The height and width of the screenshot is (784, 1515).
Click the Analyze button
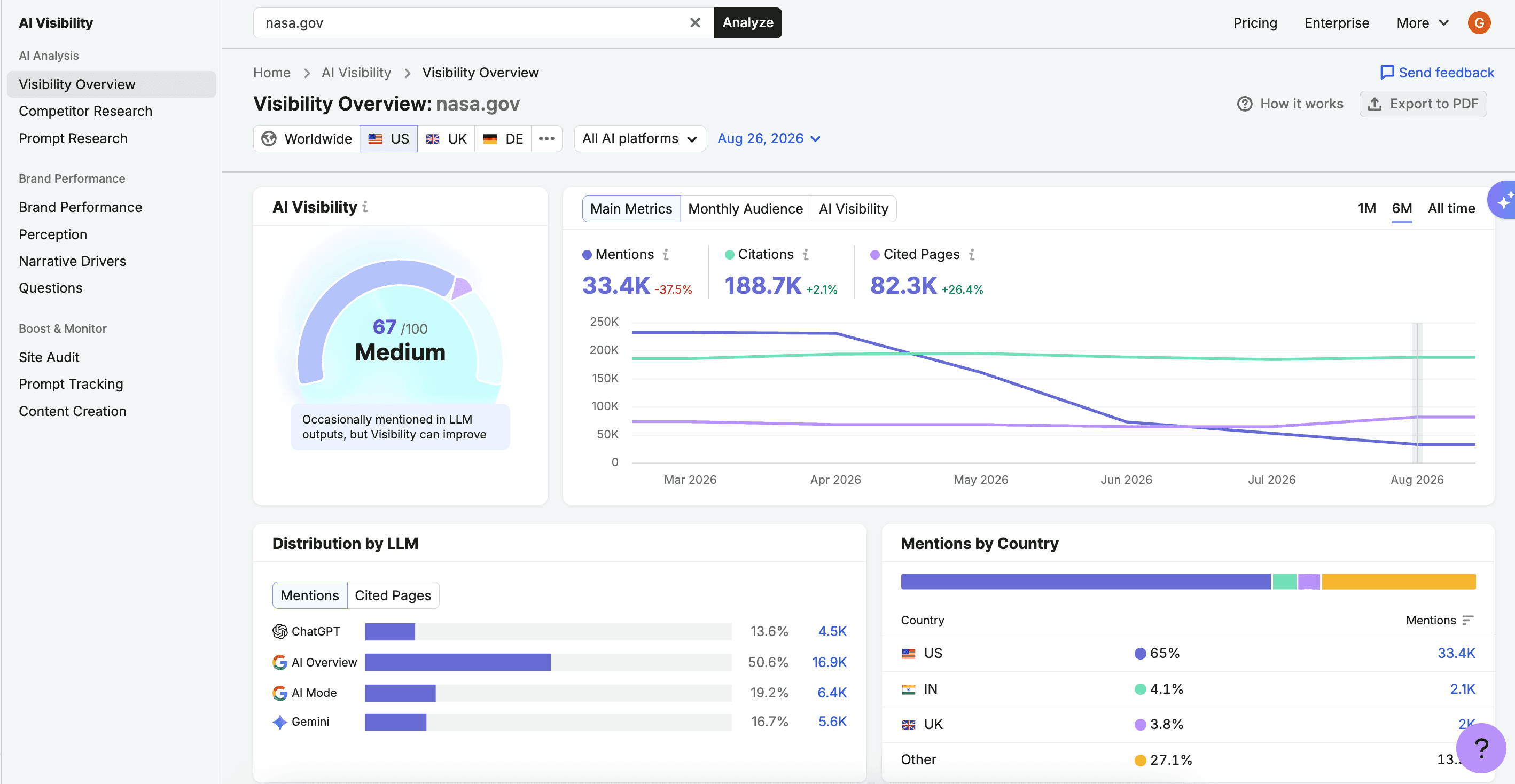click(747, 23)
